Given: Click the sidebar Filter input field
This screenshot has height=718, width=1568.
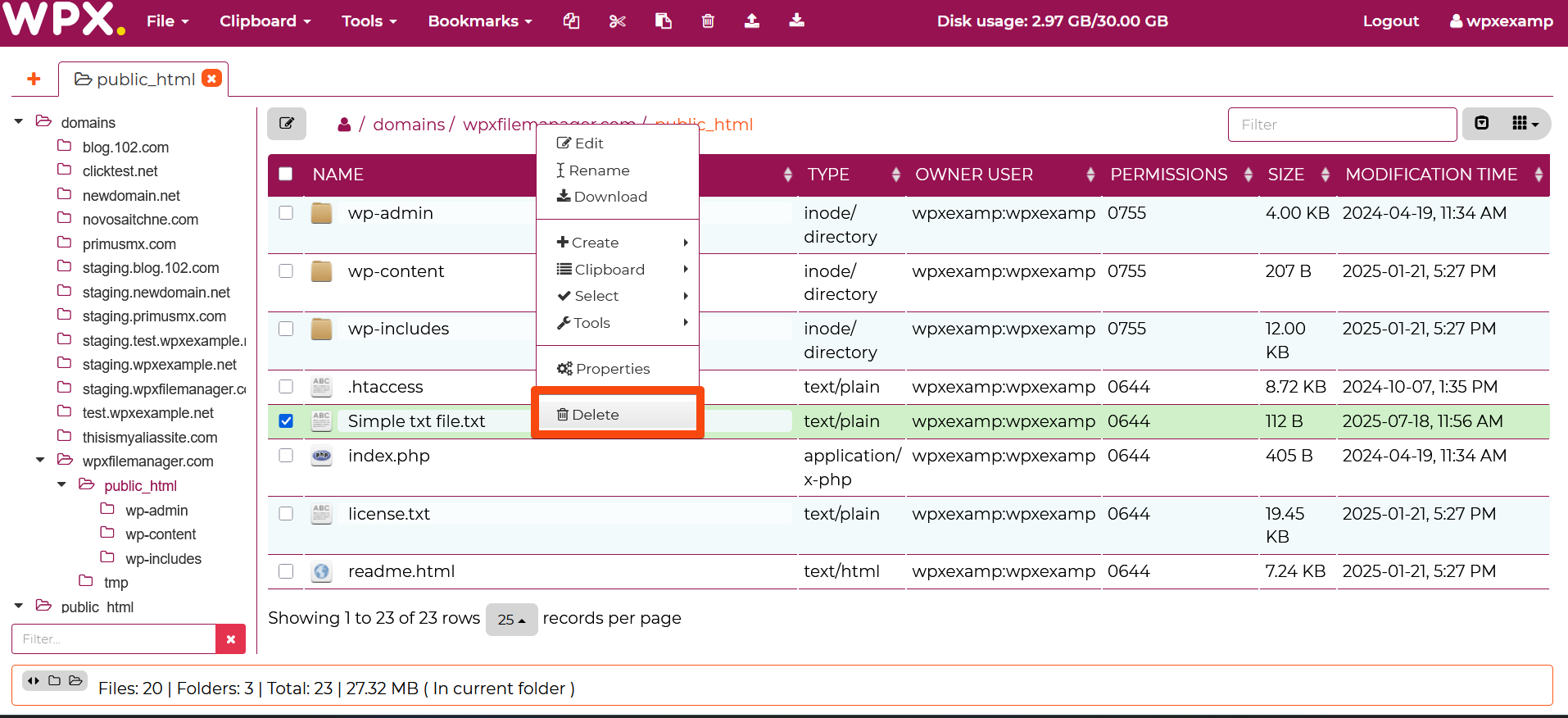Looking at the screenshot, I should coord(114,639).
